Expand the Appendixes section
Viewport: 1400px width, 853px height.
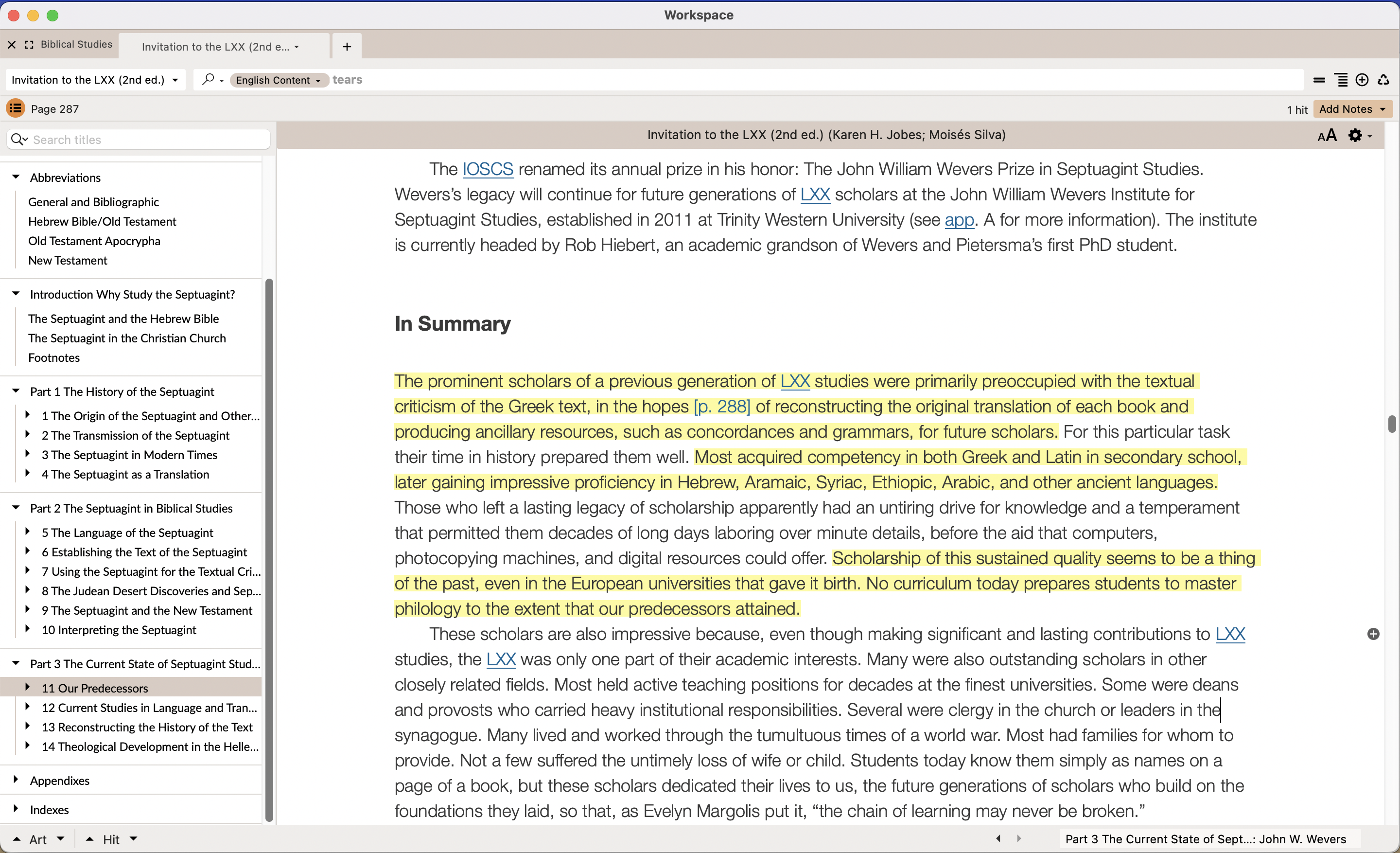pos(16,780)
